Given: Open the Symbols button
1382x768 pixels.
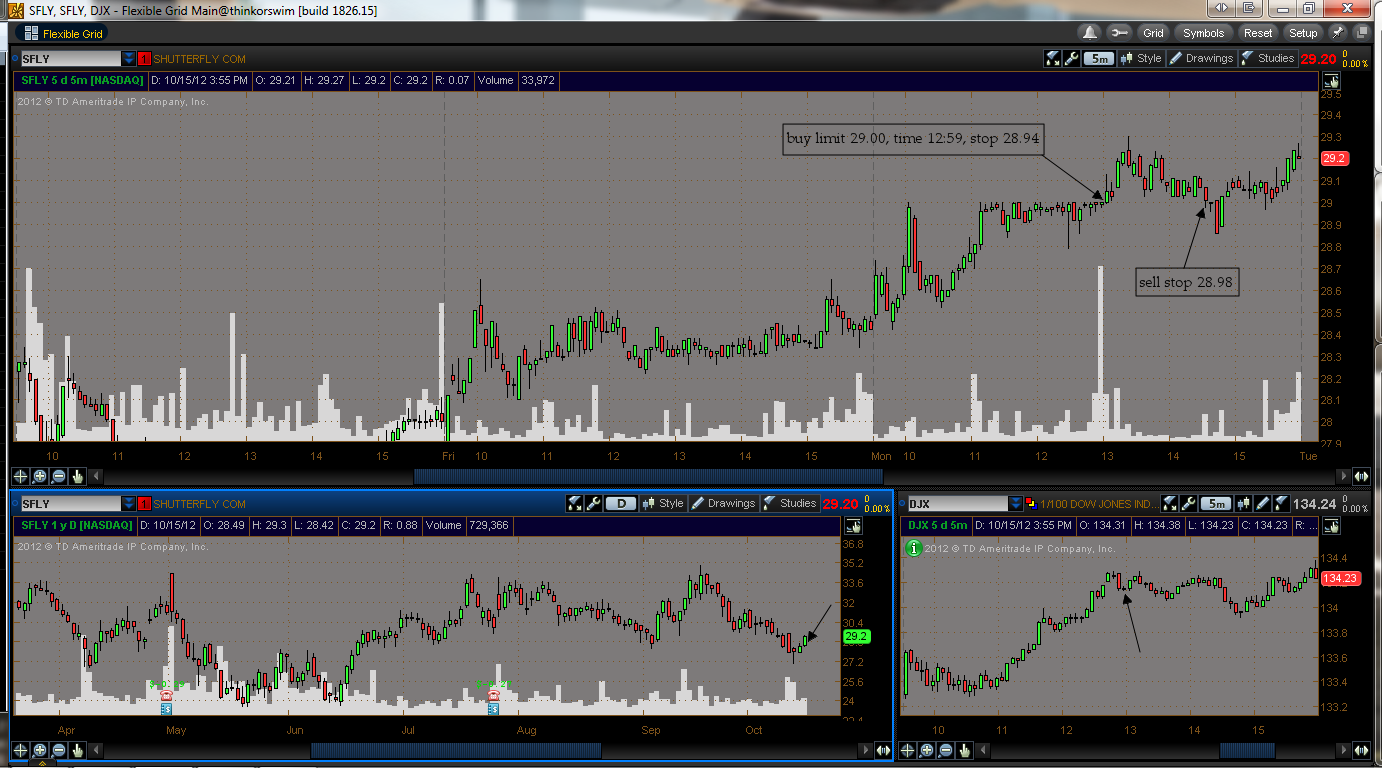Looking at the screenshot, I should point(1203,33).
